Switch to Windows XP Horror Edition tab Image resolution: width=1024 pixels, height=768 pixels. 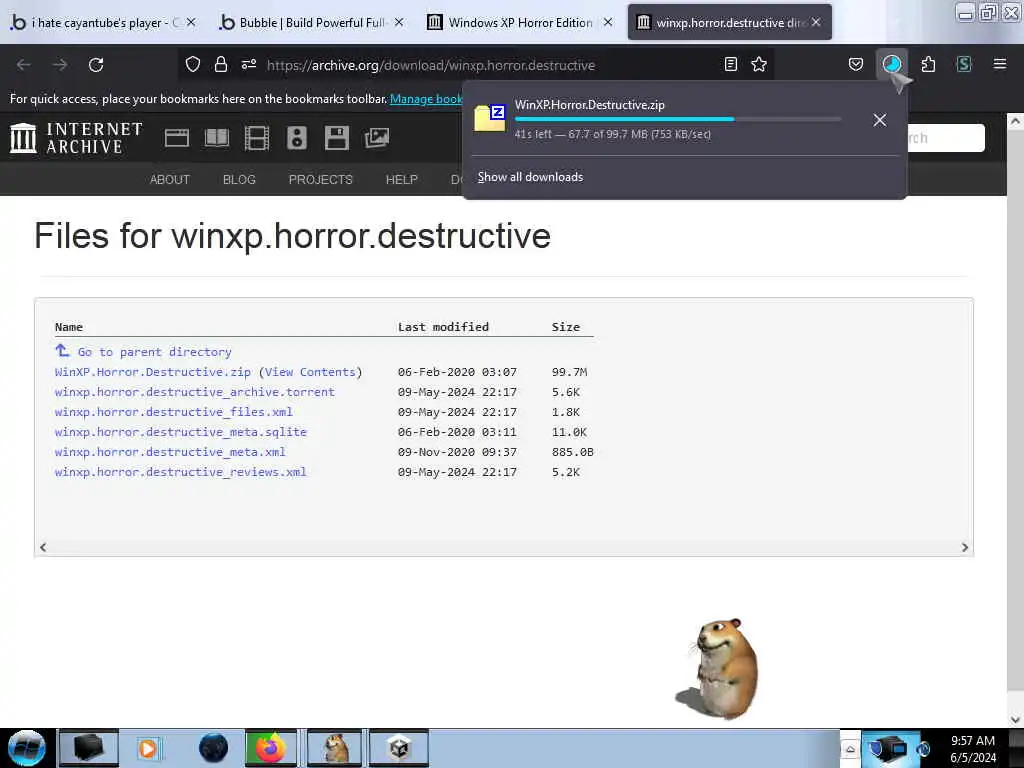click(519, 23)
